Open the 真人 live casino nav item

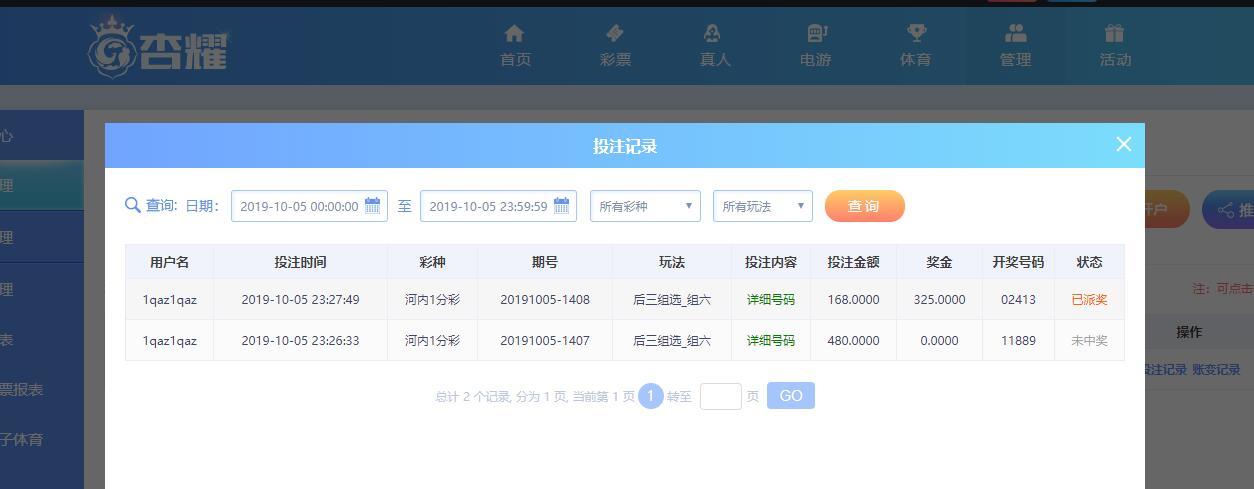[715, 46]
